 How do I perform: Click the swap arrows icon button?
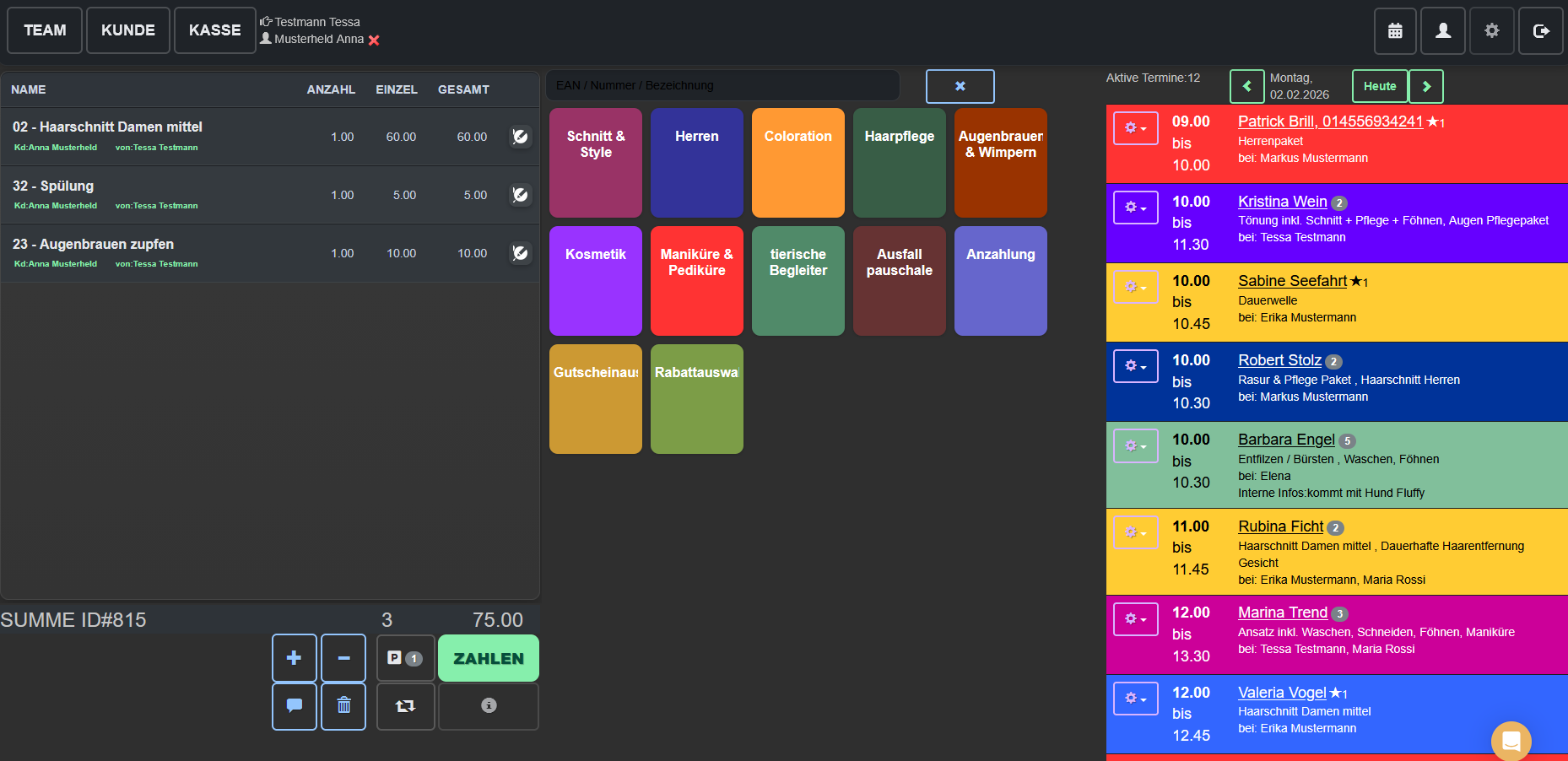[x=405, y=705]
